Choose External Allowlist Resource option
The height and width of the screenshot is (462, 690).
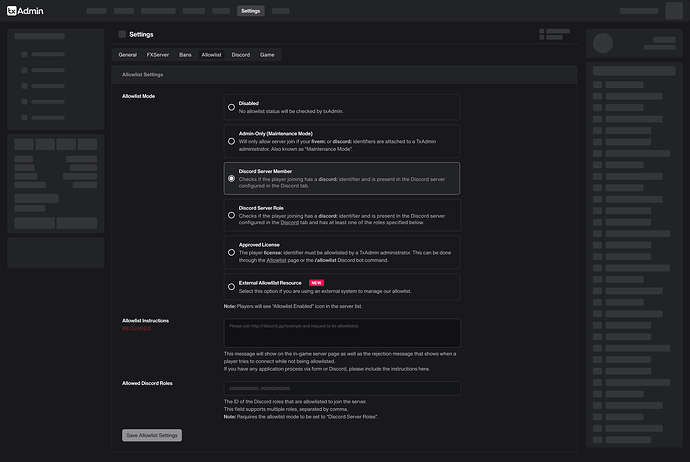tap(341, 287)
